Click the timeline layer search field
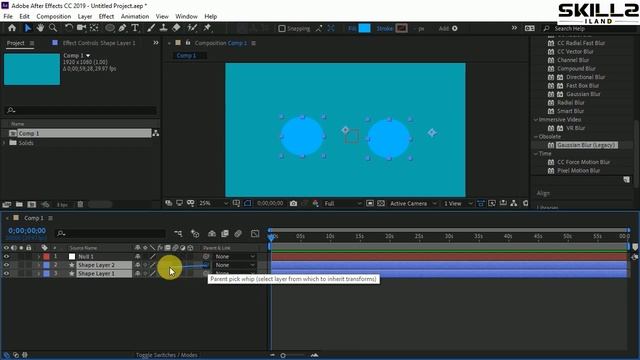Viewport: 640px width, 360px height. point(111,233)
